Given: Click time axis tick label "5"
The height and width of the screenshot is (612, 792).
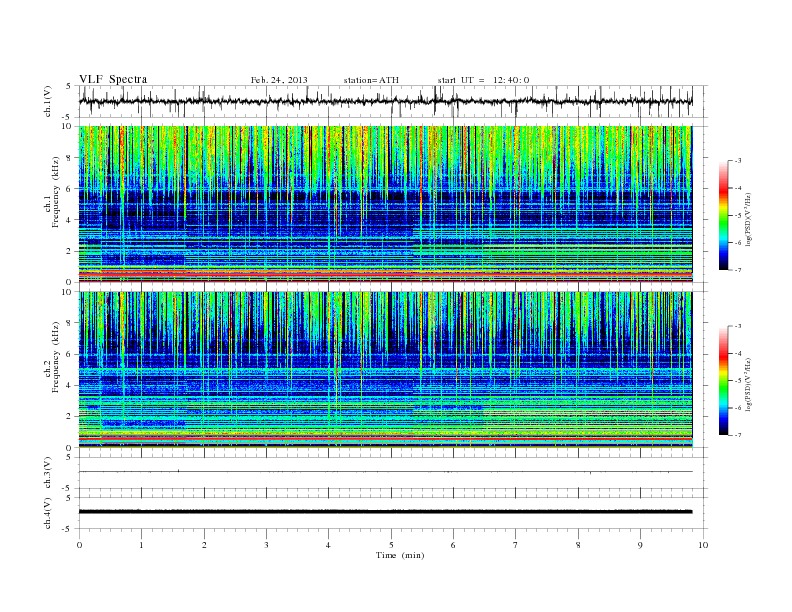Looking at the screenshot, I should [391, 545].
